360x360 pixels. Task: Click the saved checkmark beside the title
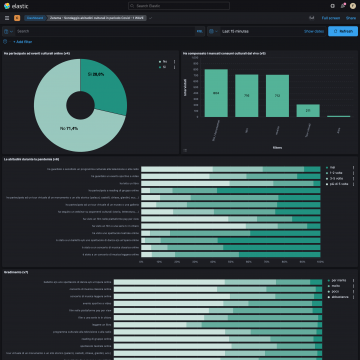151,18
